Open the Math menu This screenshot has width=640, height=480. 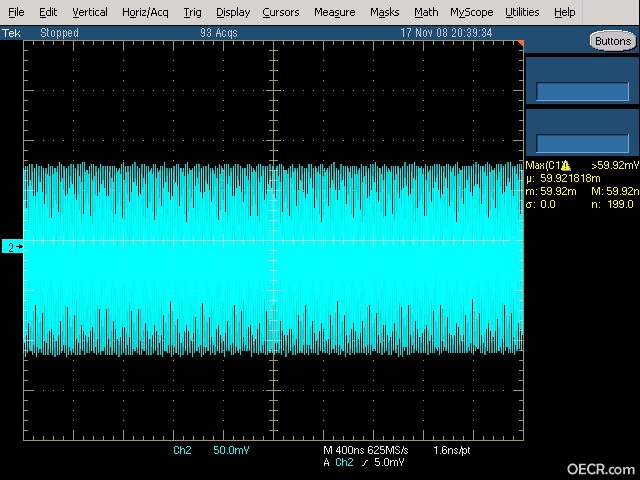(x=426, y=12)
